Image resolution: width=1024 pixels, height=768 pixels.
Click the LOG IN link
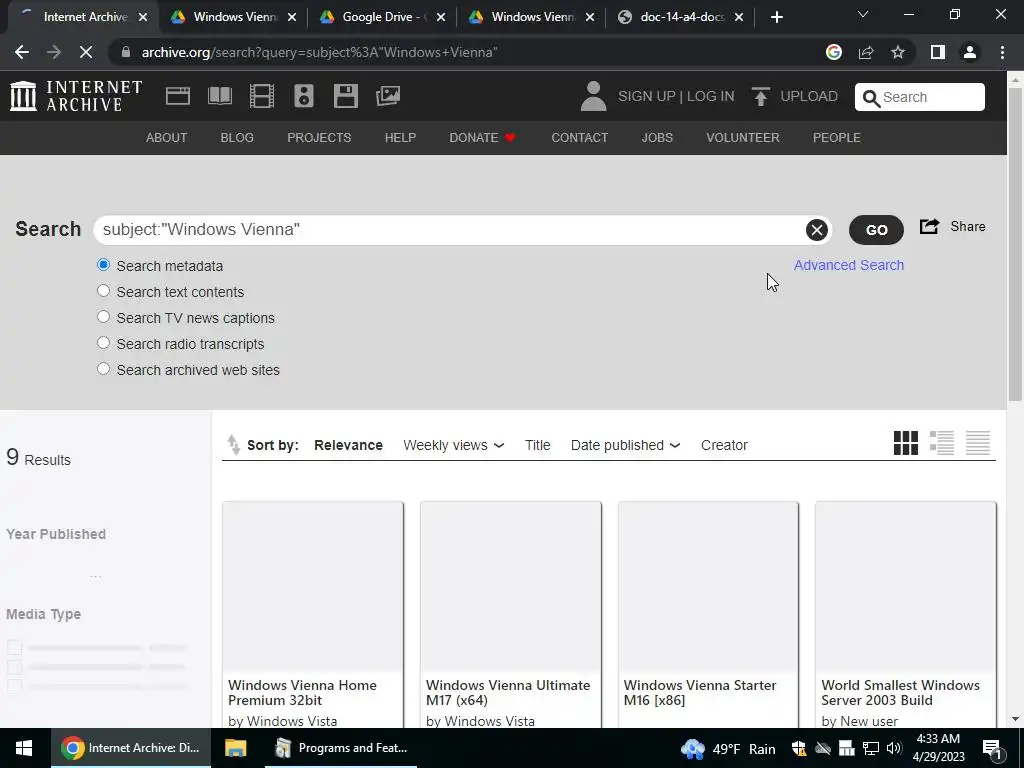[711, 97]
